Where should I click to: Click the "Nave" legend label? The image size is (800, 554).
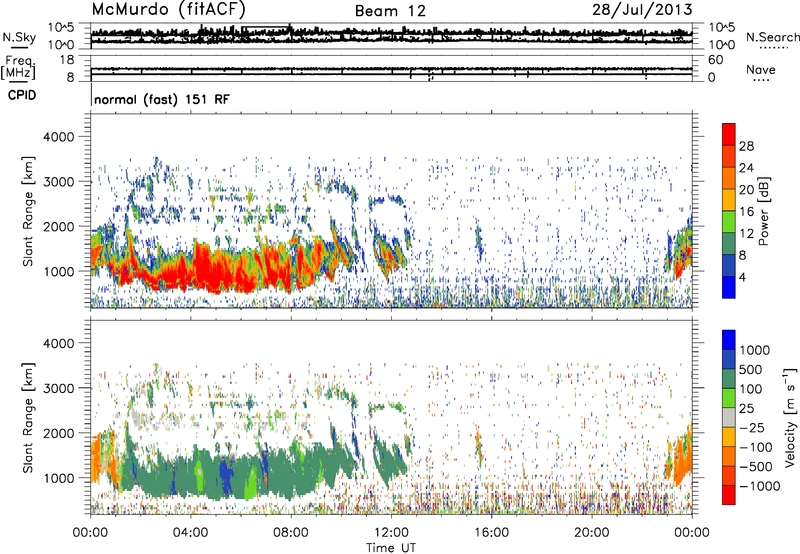(760, 70)
